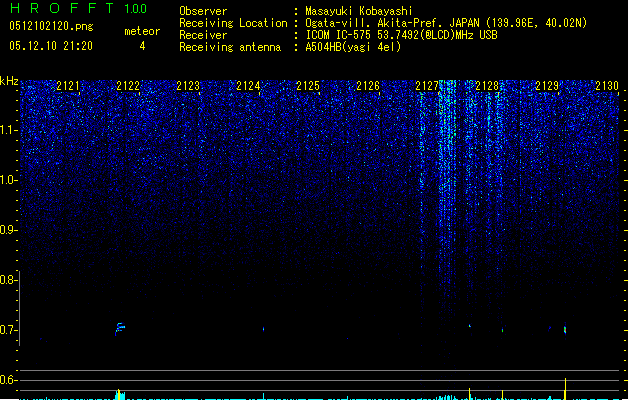Click the meteor count value 4
The width and height of the screenshot is (629, 400).
[142, 46]
